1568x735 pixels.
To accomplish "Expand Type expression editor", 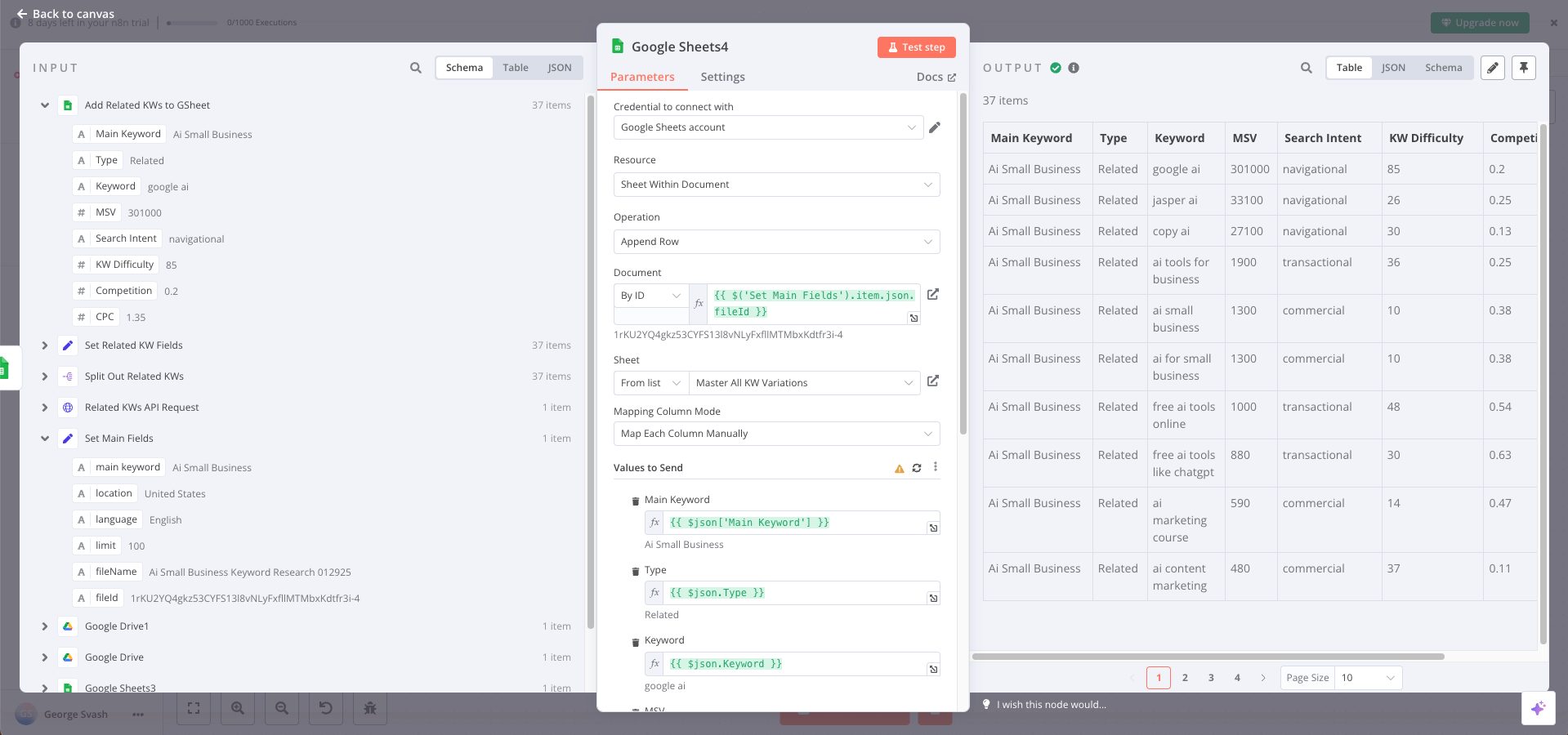I will pyautogui.click(x=933, y=599).
